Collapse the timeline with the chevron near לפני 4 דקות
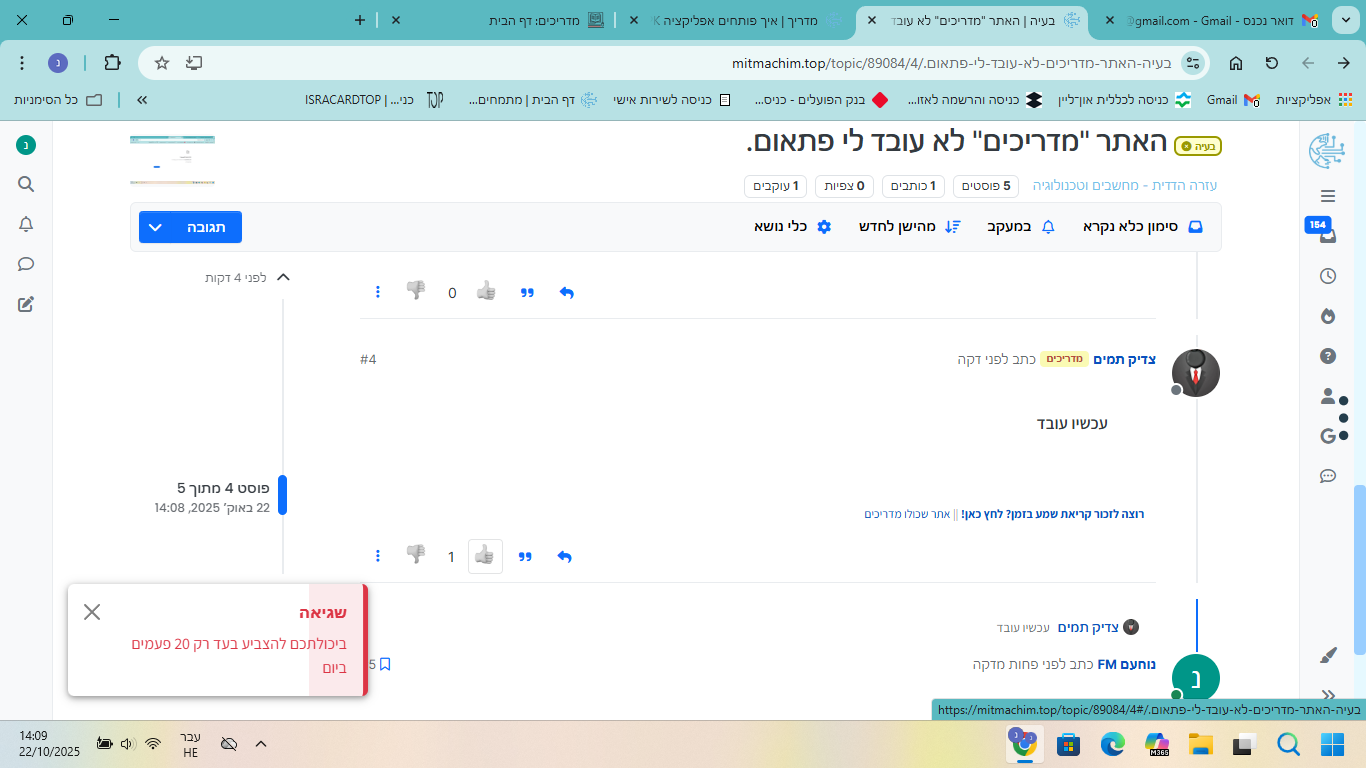This screenshot has height=768, width=1366. click(x=281, y=278)
